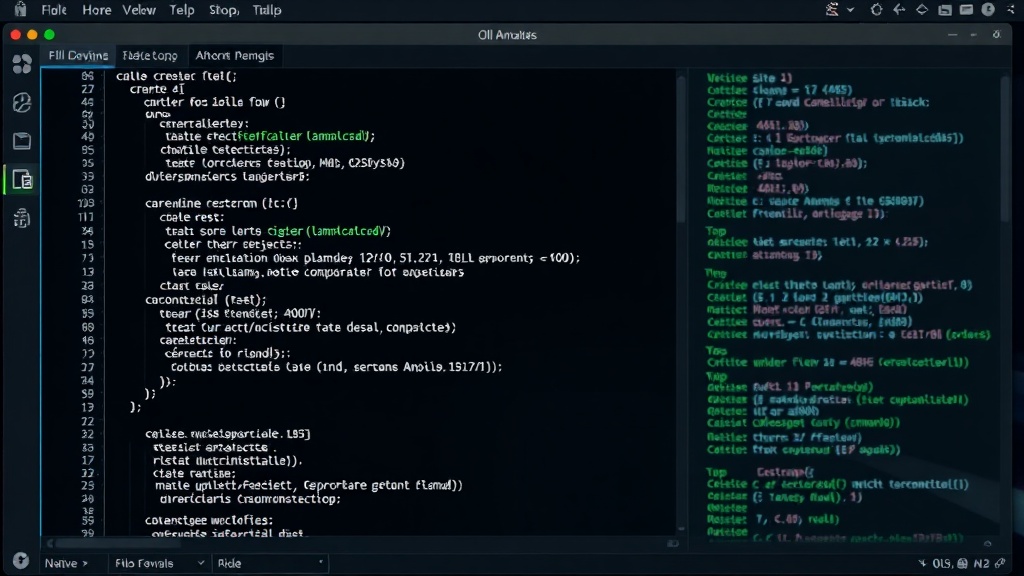Open the Hore menu

[x=97, y=10]
